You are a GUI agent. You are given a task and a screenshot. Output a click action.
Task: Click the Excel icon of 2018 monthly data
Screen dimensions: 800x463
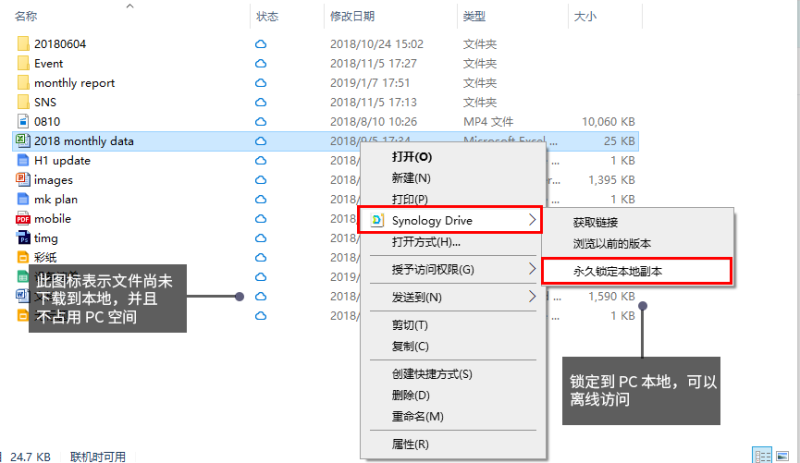[x=22, y=140]
